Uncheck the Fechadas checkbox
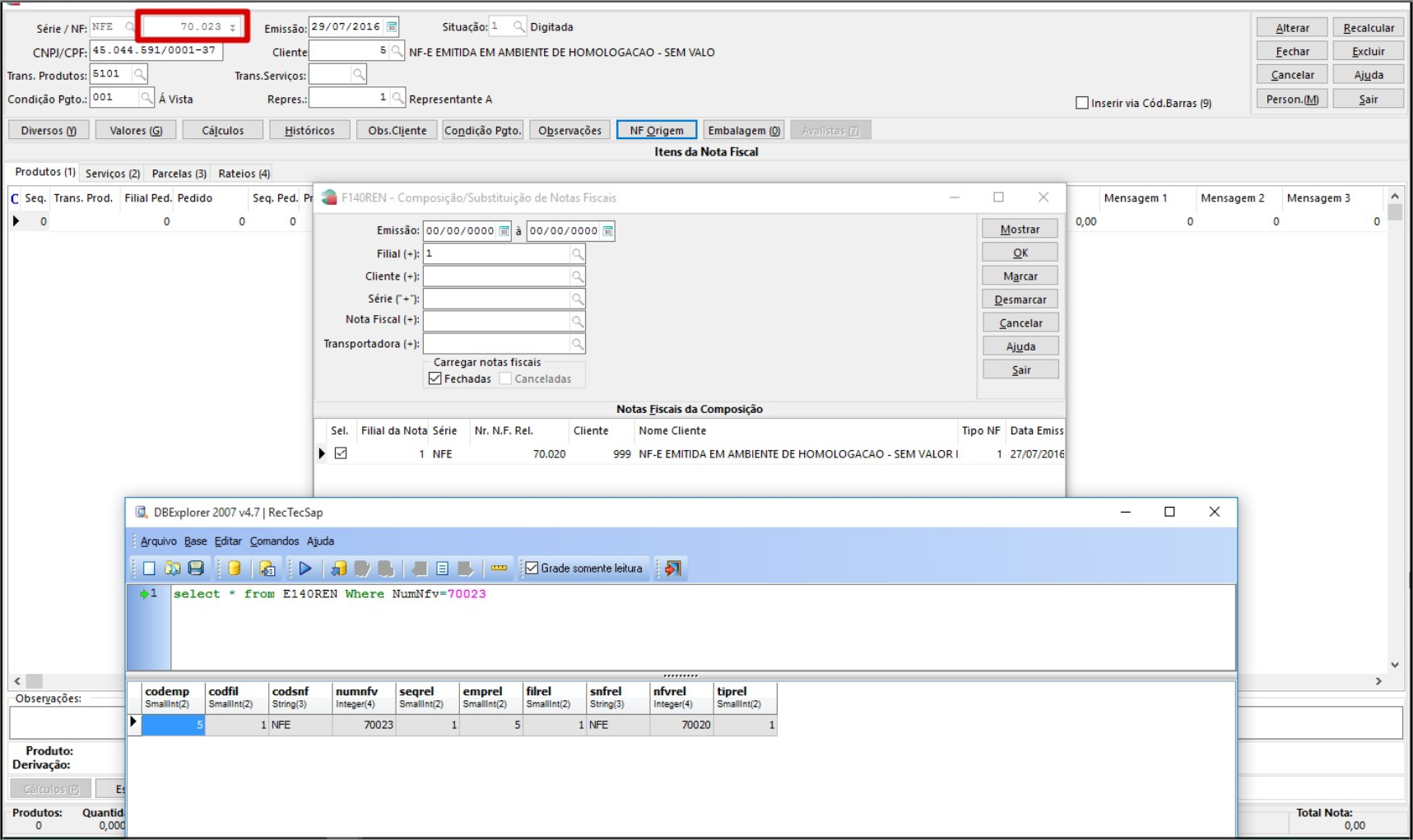The height and width of the screenshot is (840, 1413). 435,378
